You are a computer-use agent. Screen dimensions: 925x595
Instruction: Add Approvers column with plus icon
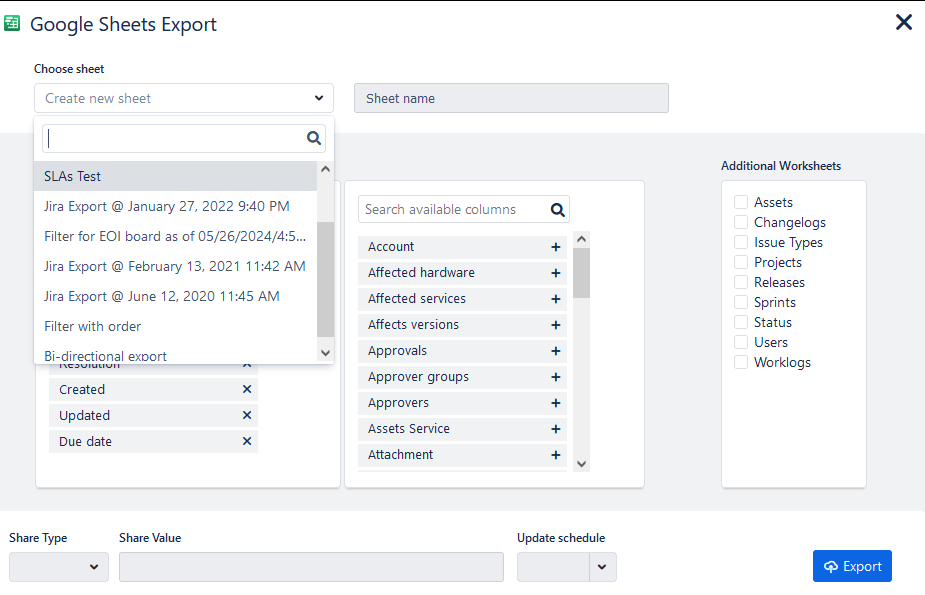(x=556, y=403)
